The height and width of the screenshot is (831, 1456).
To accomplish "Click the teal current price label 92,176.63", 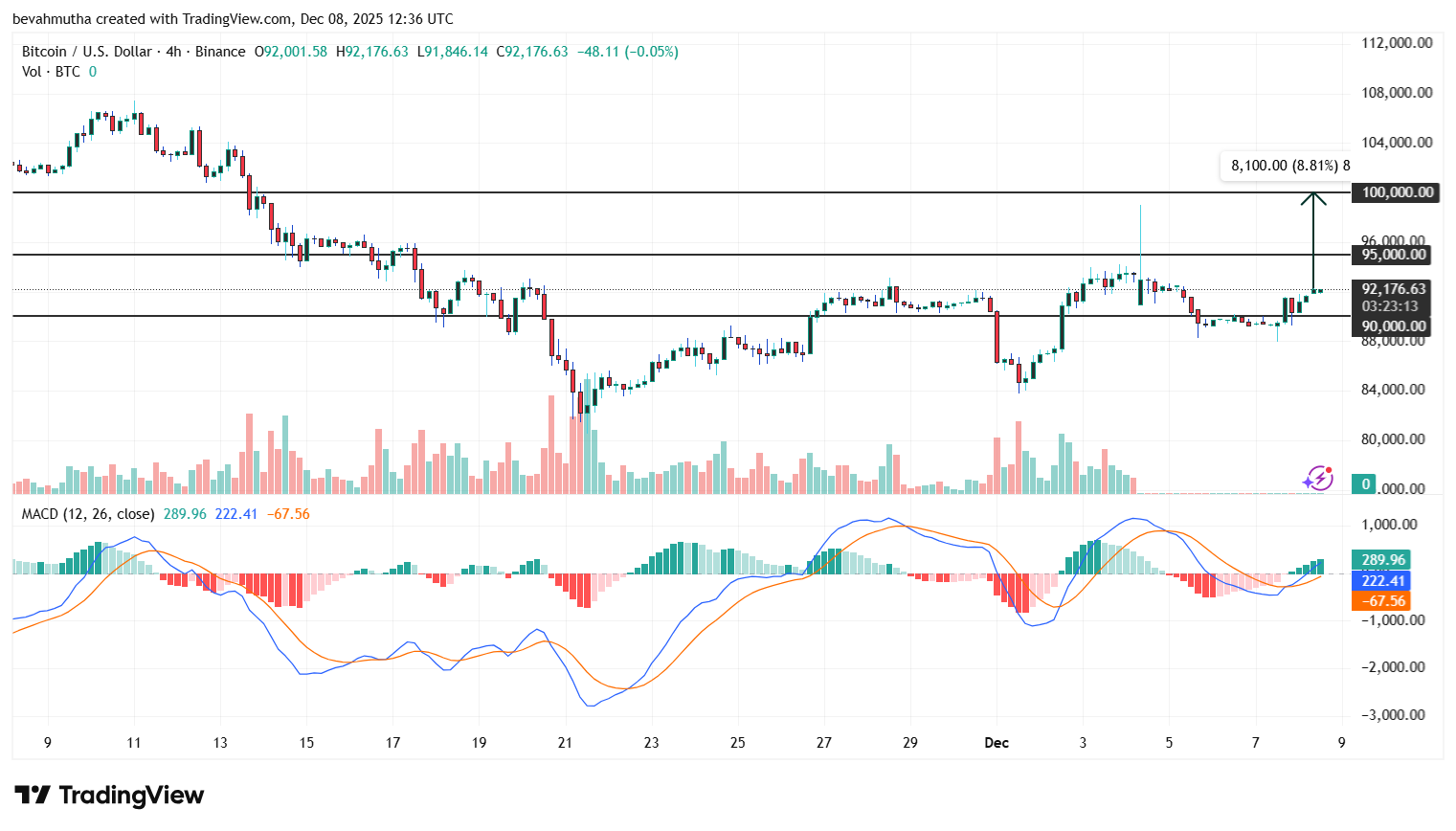I will coord(1394,288).
